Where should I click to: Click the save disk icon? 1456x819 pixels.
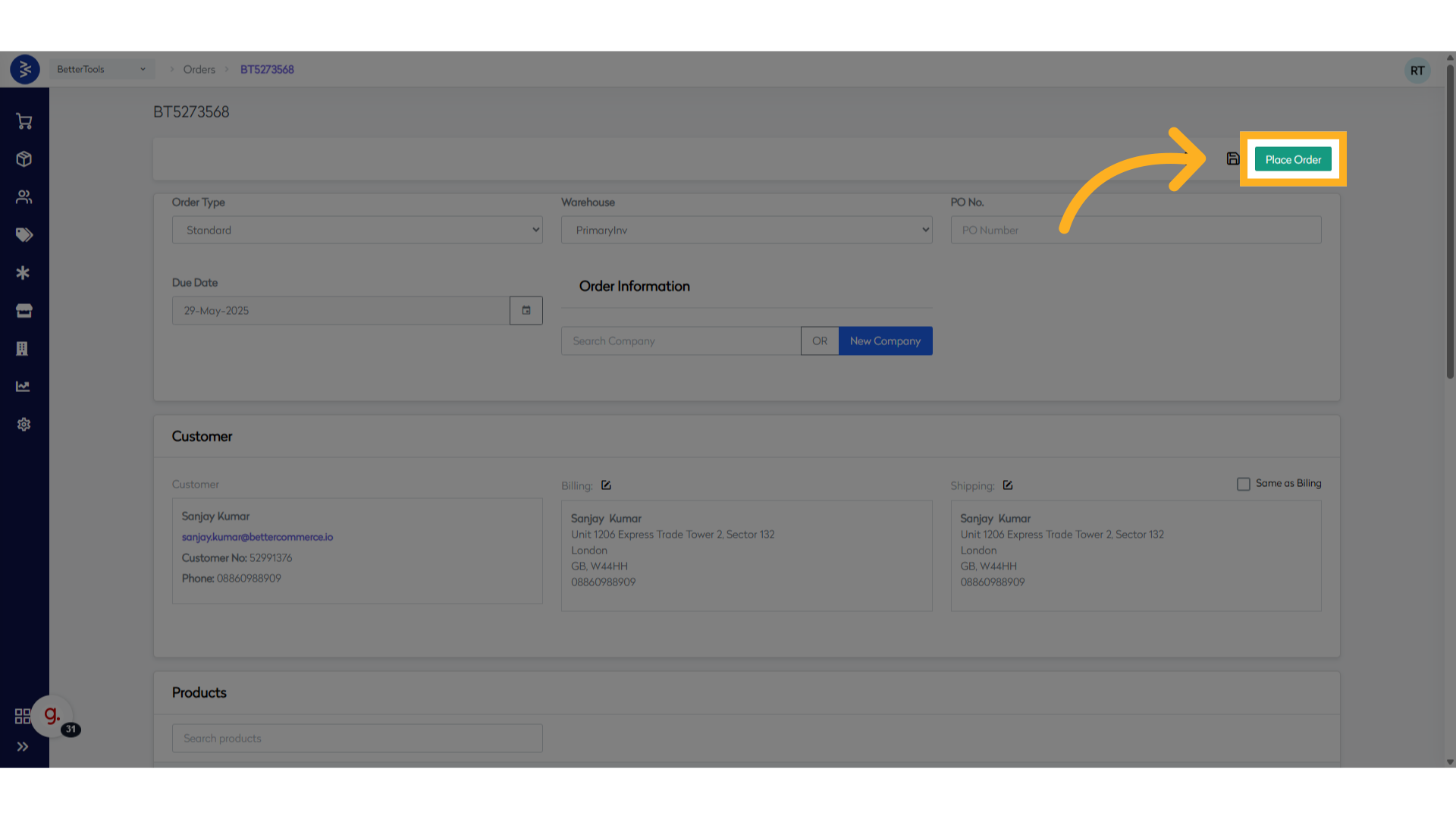(x=1233, y=158)
